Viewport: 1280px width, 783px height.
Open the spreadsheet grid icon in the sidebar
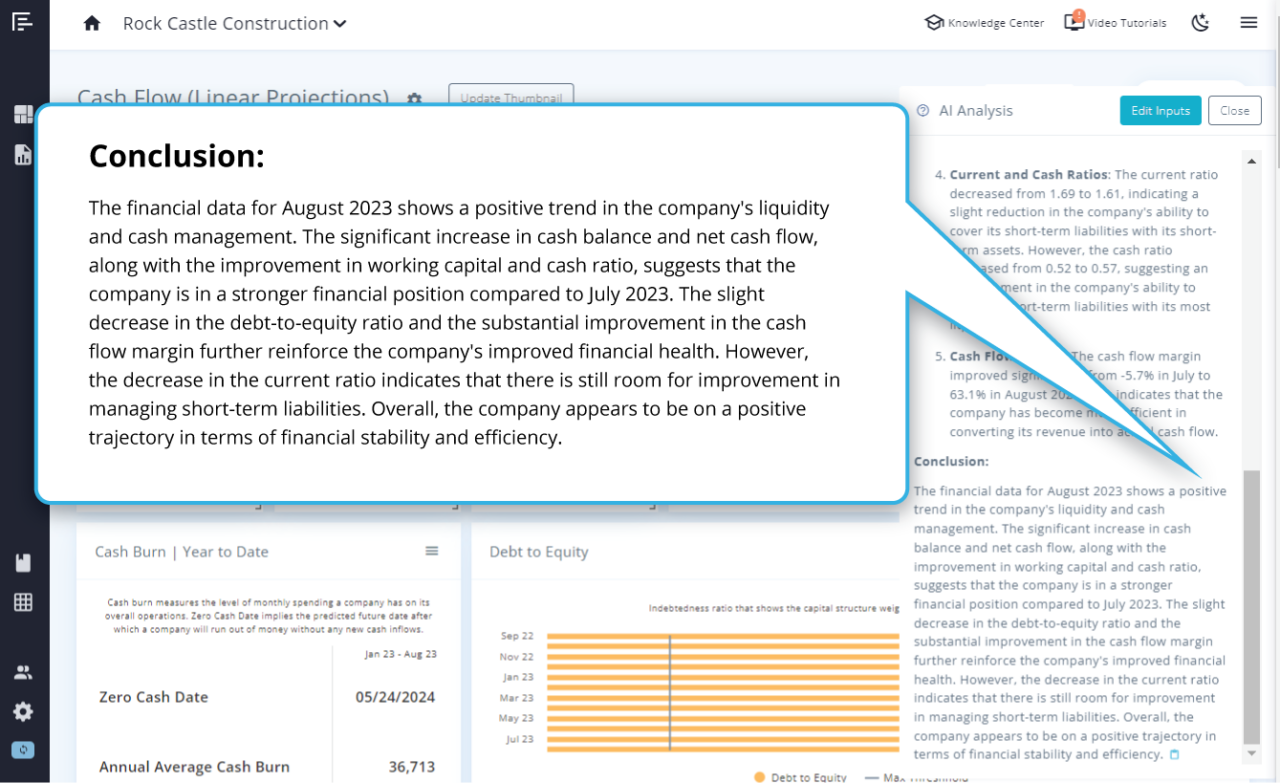tap(22, 601)
